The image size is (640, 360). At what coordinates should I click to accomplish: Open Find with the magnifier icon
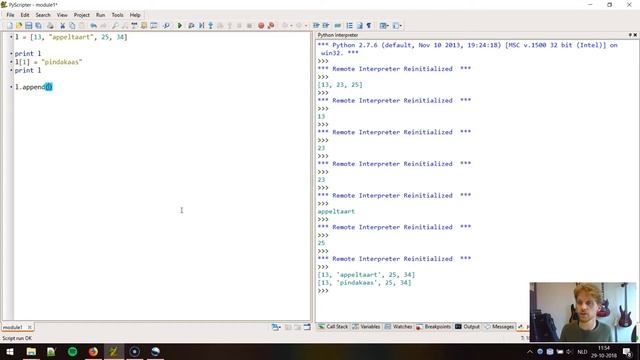coord(115,26)
